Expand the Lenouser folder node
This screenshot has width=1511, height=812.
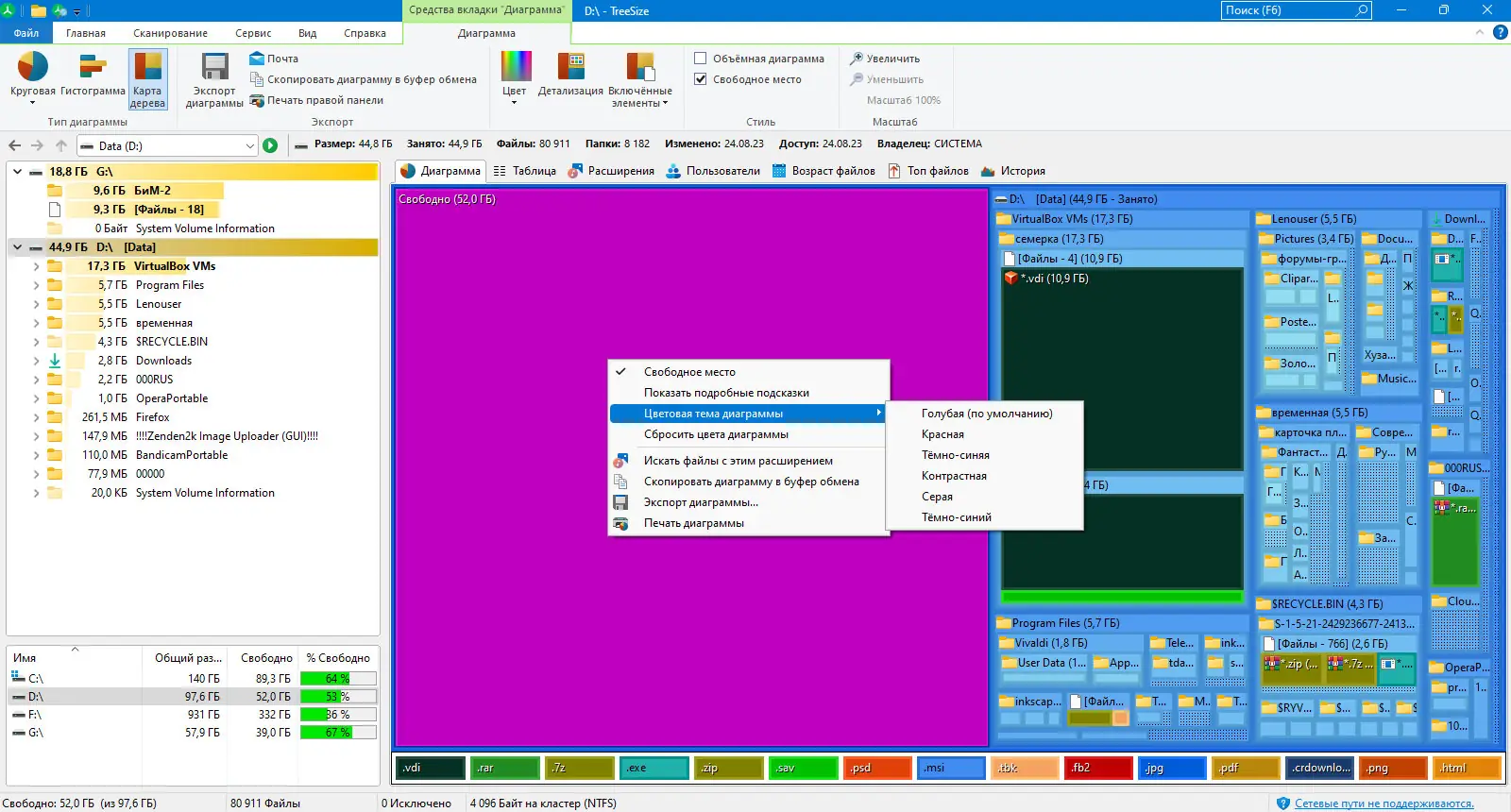point(36,304)
